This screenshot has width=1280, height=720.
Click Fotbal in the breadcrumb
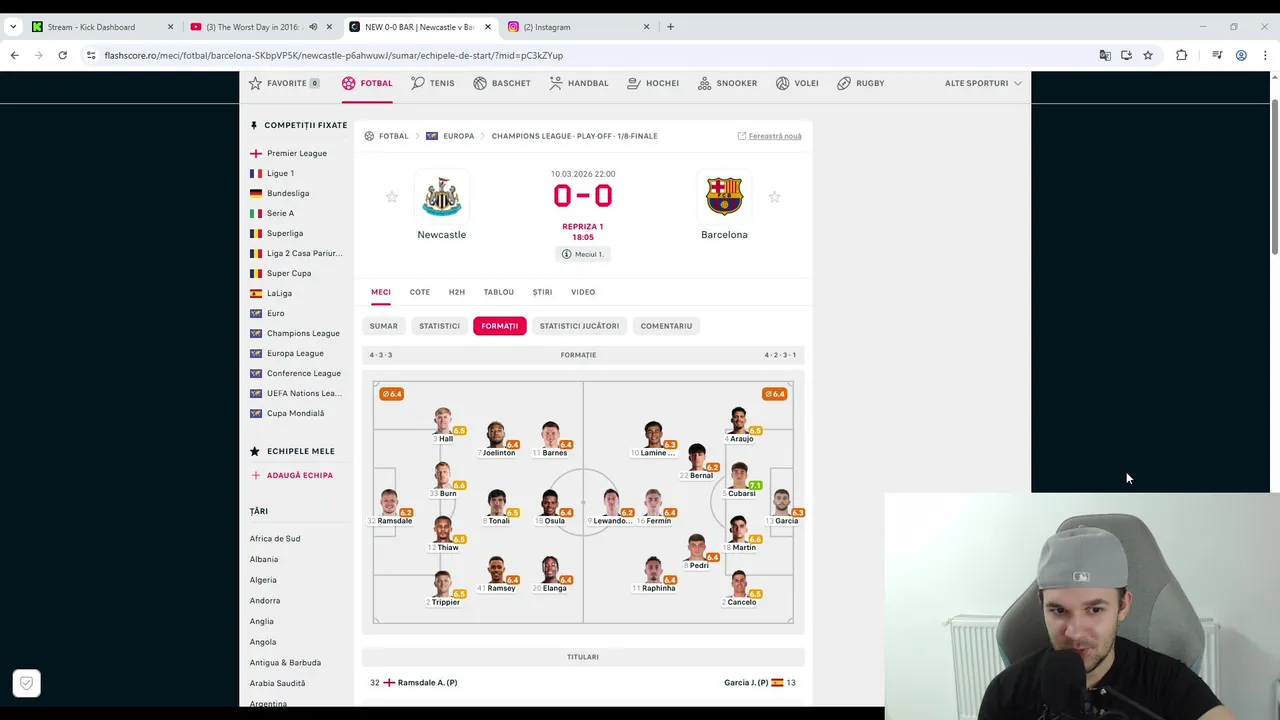(x=393, y=136)
